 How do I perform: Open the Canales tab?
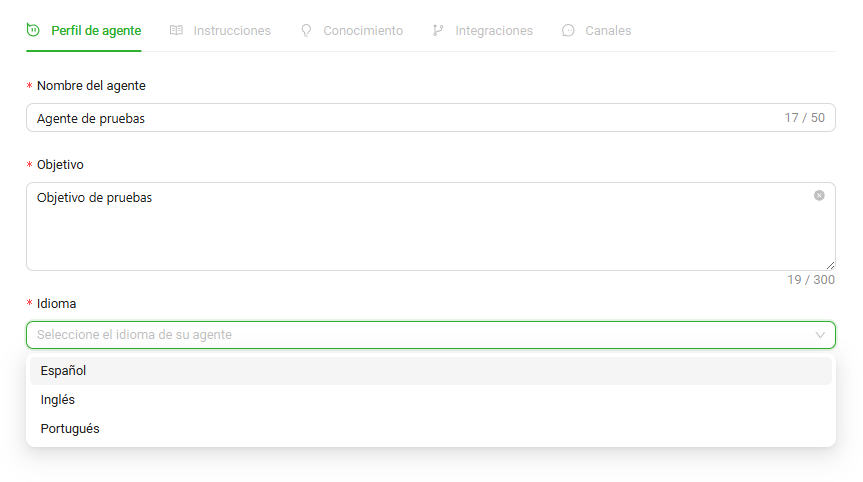coord(608,31)
